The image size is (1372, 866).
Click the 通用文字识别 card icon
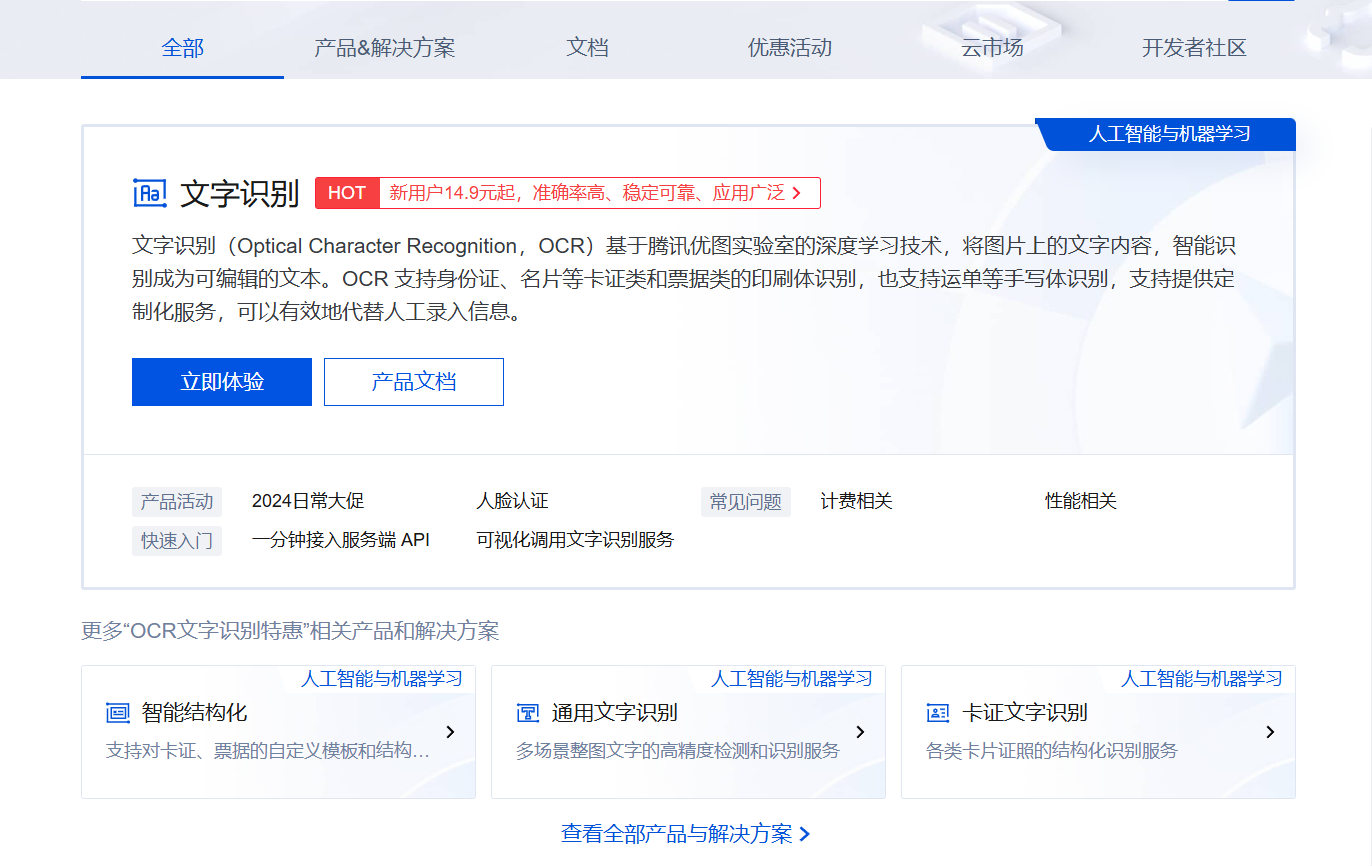(528, 713)
